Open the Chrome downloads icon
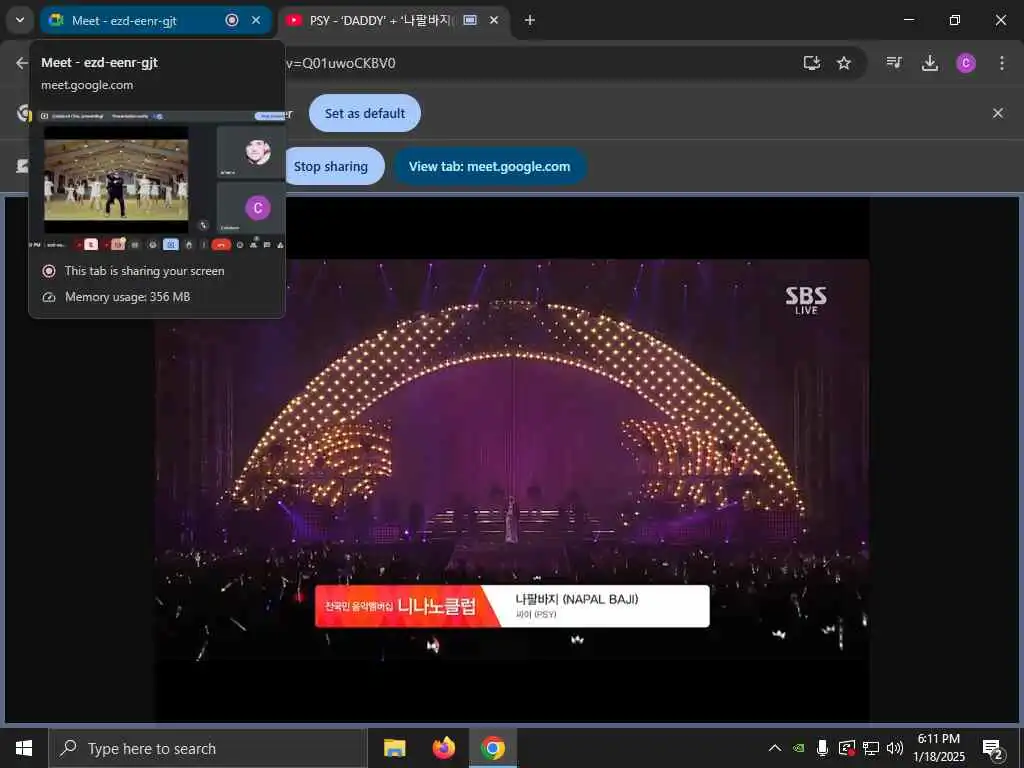Image resolution: width=1024 pixels, height=768 pixels. click(929, 63)
